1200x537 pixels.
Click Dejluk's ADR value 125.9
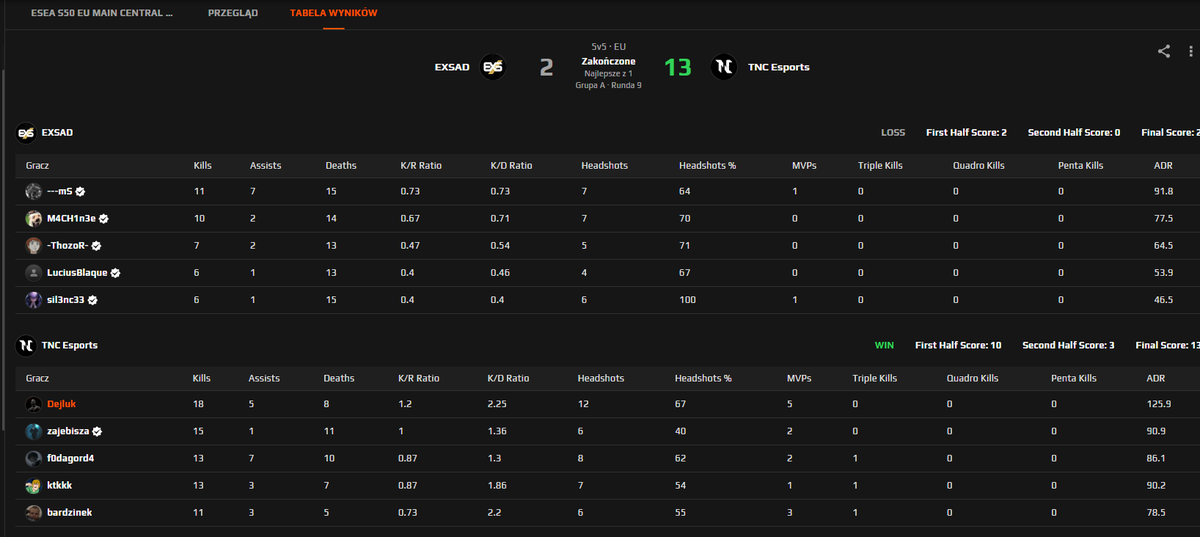(x=1158, y=404)
